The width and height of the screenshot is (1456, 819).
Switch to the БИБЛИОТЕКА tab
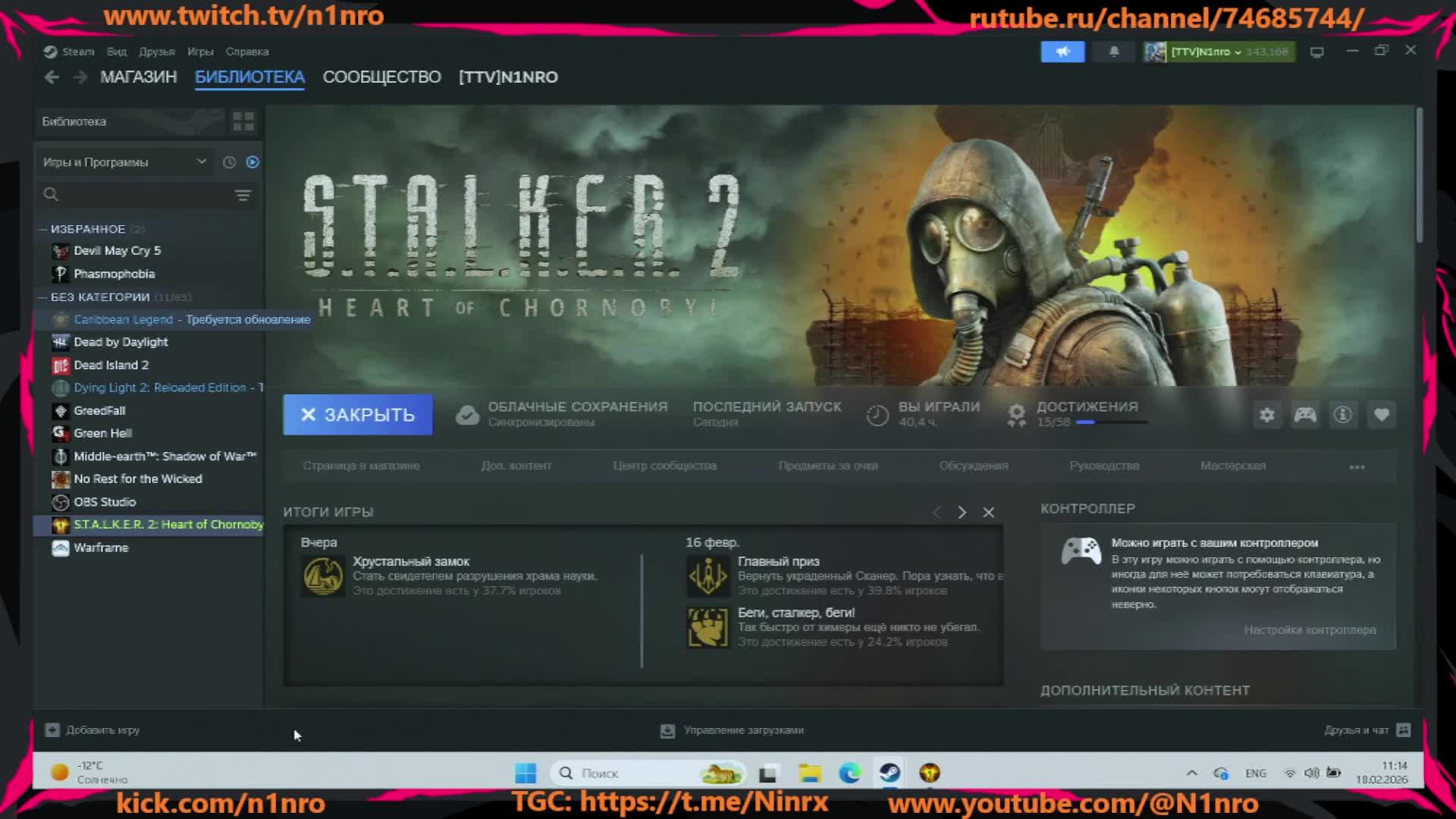249,77
